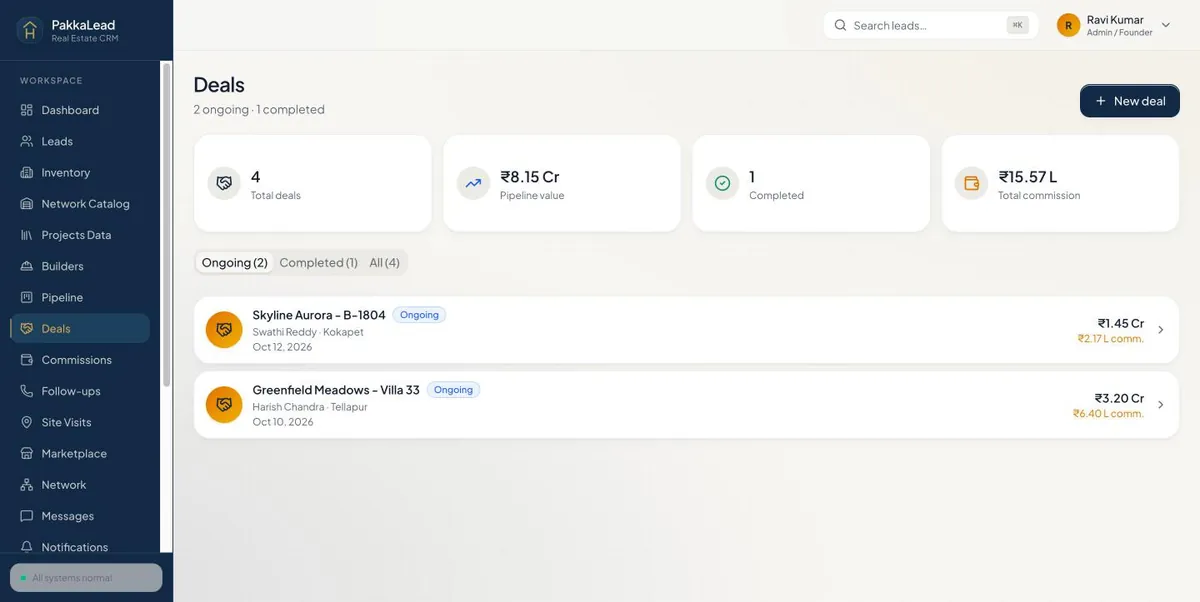The height and width of the screenshot is (602, 1200).
Task: Click the Messages chat bubble icon
Action: [x=27, y=516]
